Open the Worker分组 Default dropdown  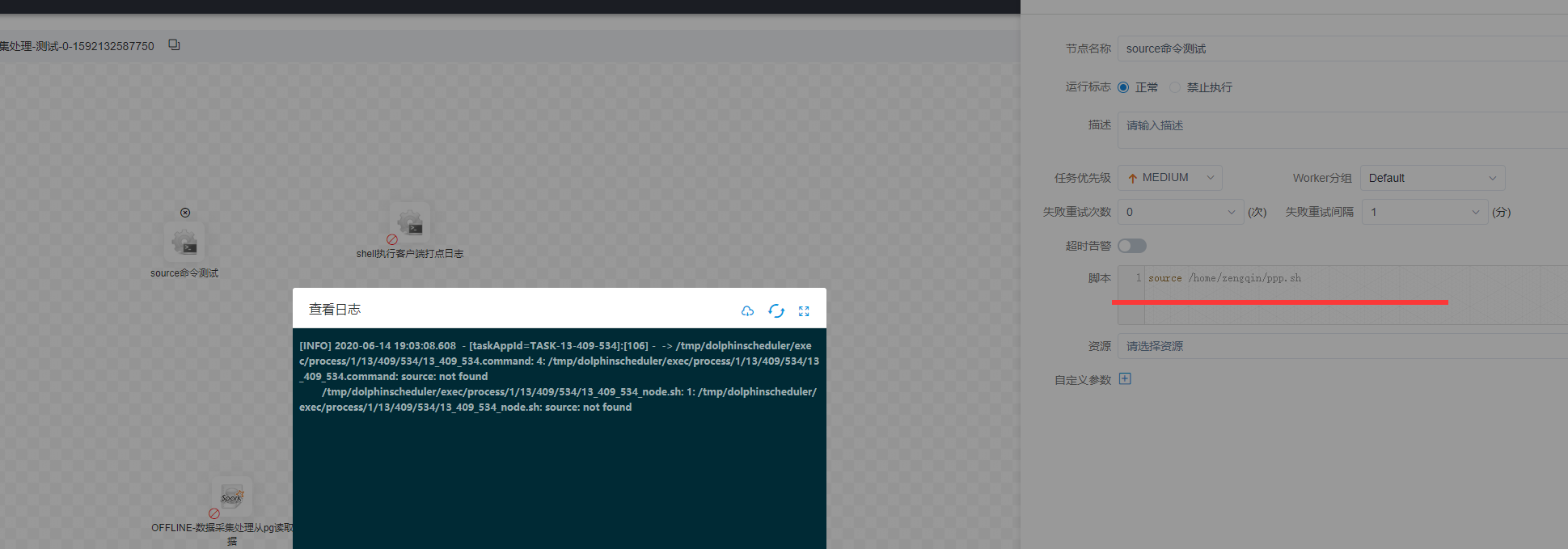[x=1433, y=178]
